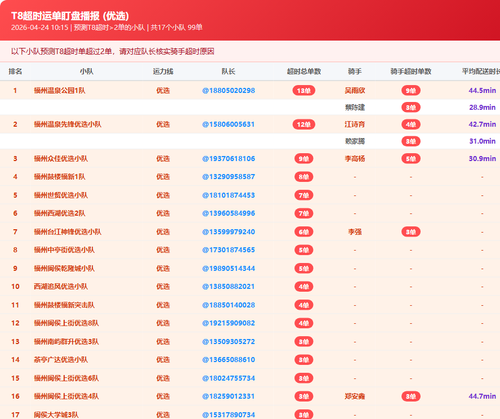Click the 13单 total overtime badge

coord(304,90)
